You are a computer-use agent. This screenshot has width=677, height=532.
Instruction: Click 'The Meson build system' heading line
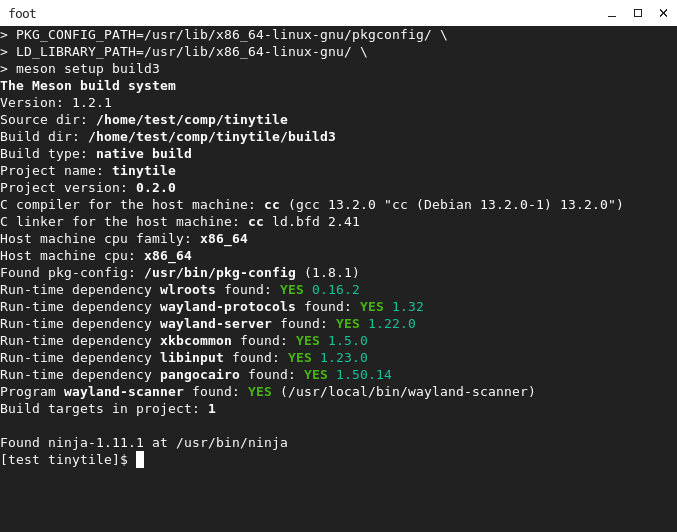[88, 86]
